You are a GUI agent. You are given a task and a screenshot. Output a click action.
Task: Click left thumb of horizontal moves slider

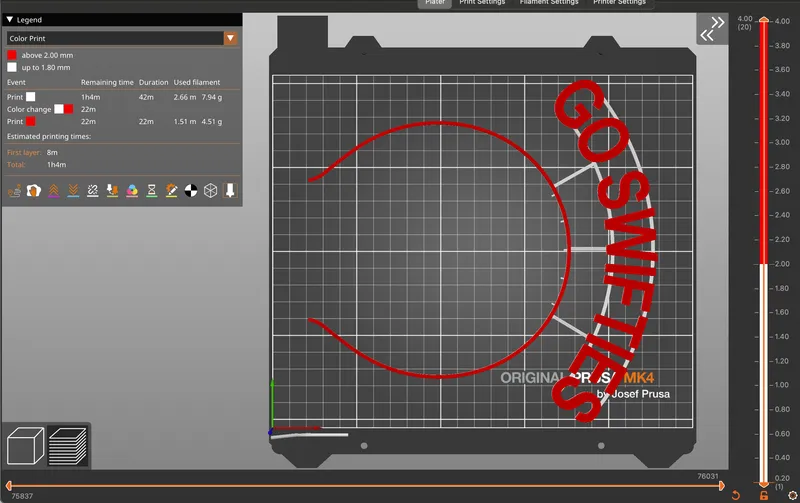[x=9, y=486]
